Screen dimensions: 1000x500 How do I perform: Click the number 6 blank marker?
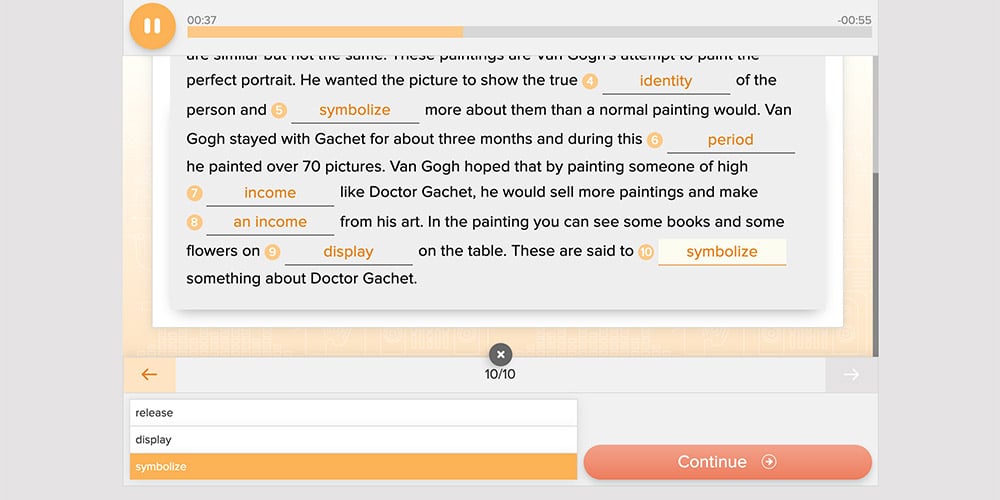pyautogui.click(x=654, y=141)
